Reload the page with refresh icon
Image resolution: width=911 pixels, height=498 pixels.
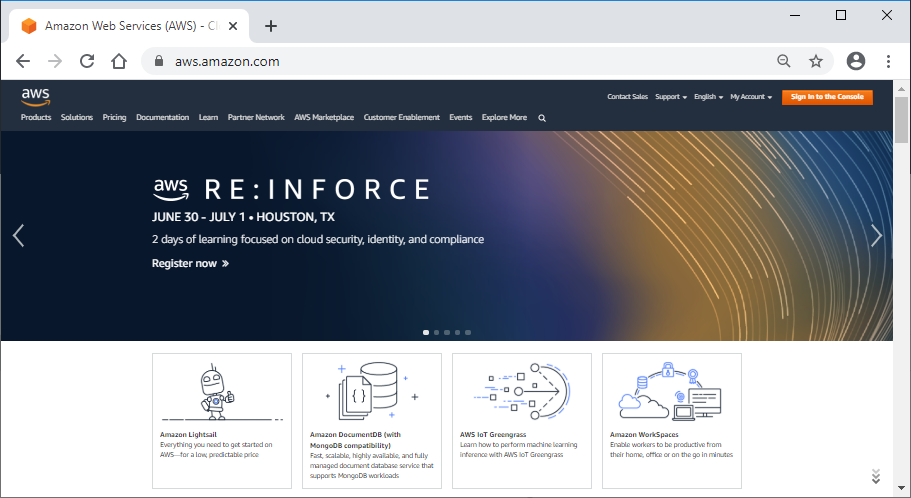[87, 61]
